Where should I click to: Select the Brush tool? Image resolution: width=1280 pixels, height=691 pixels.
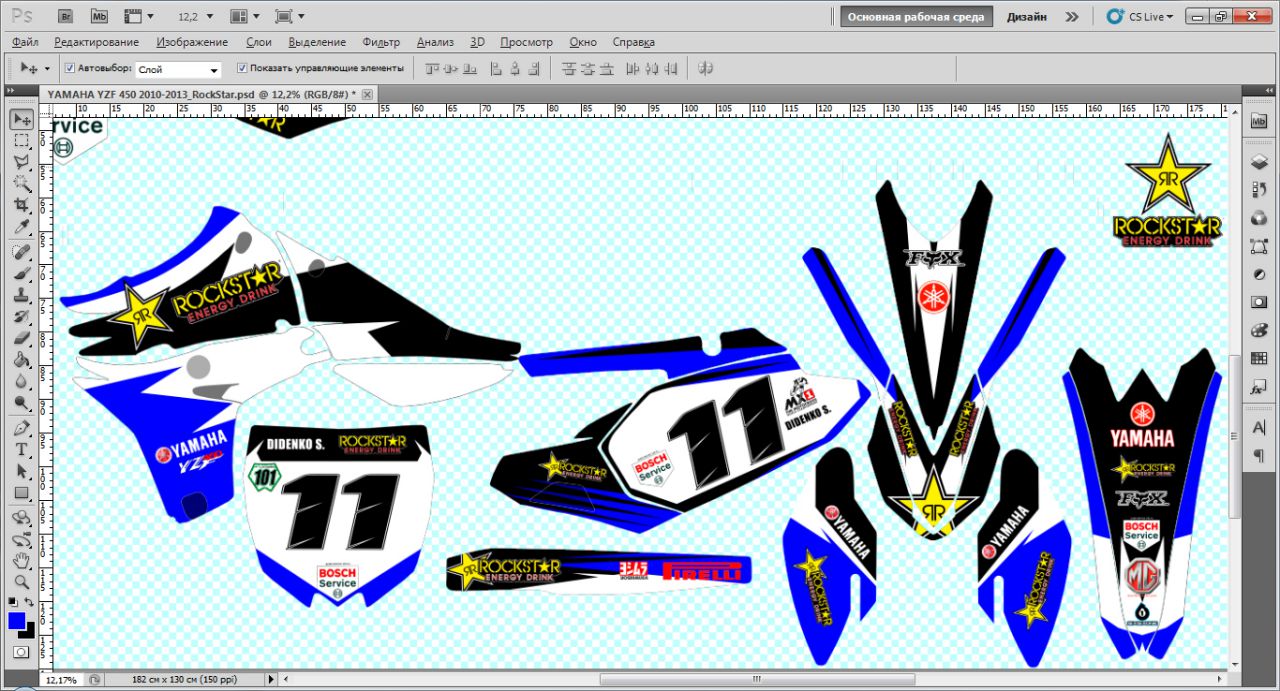pos(21,273)
